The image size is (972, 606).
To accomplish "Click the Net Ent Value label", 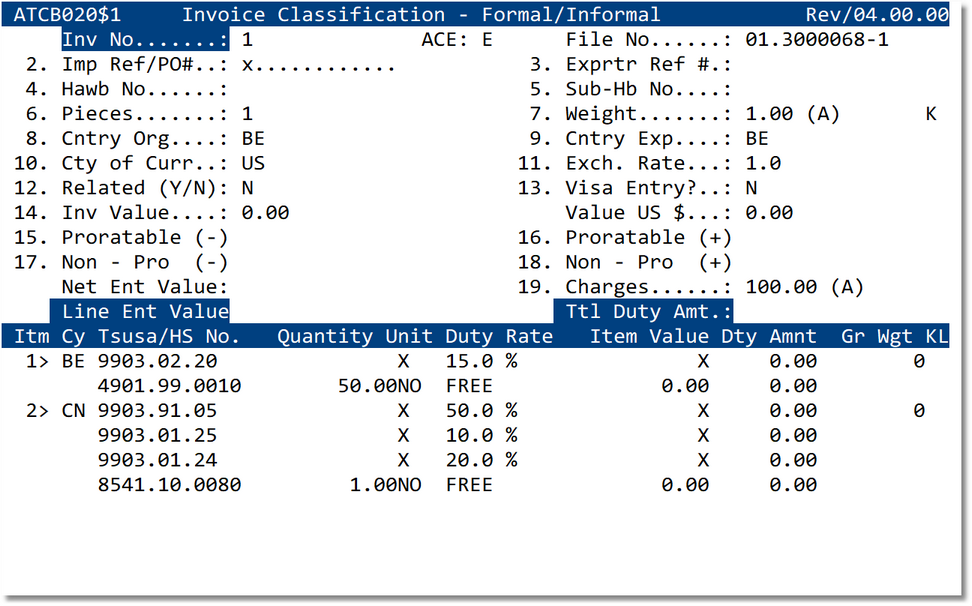I will point(144,288).
